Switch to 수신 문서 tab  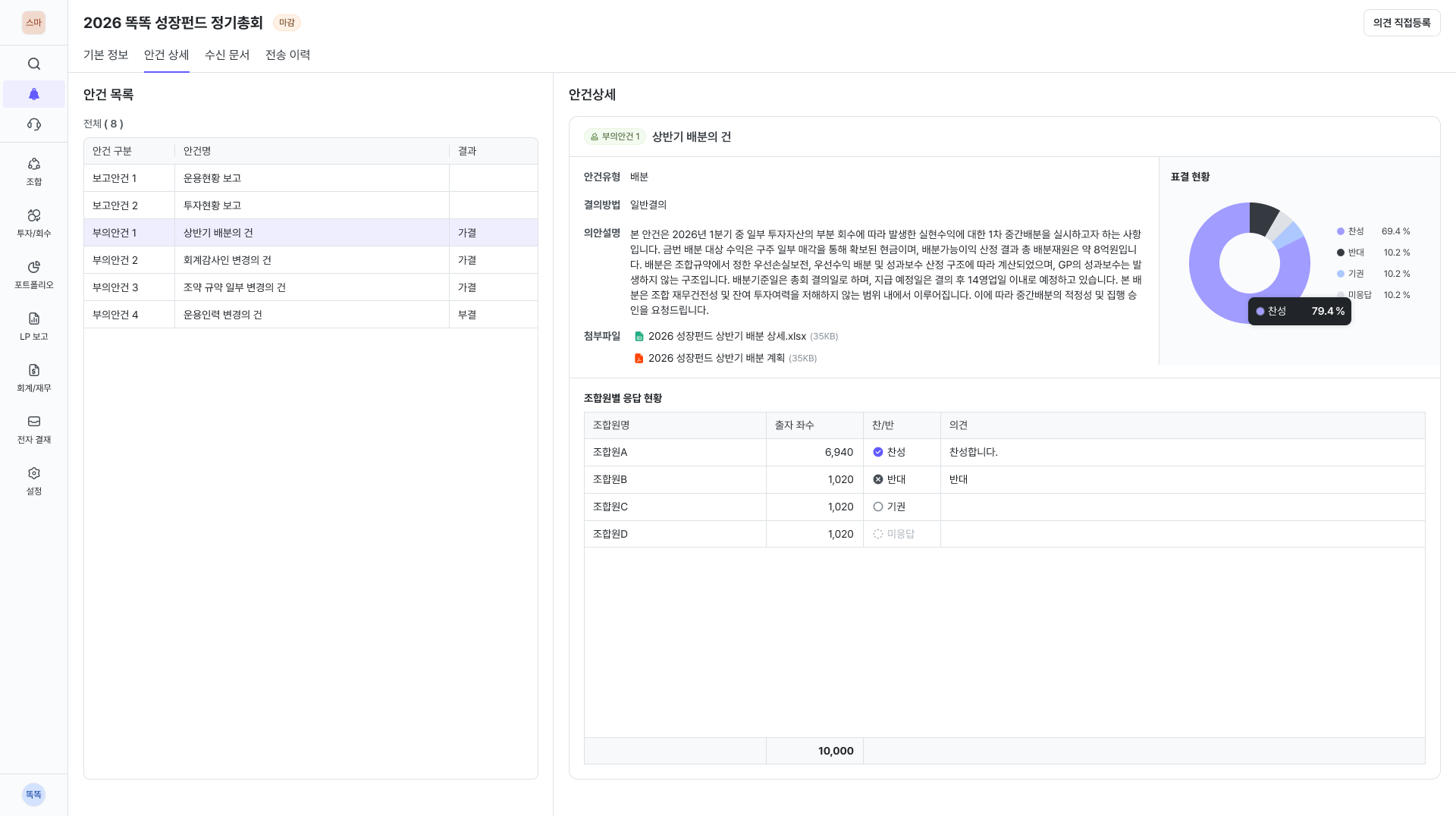click(227, 55)
